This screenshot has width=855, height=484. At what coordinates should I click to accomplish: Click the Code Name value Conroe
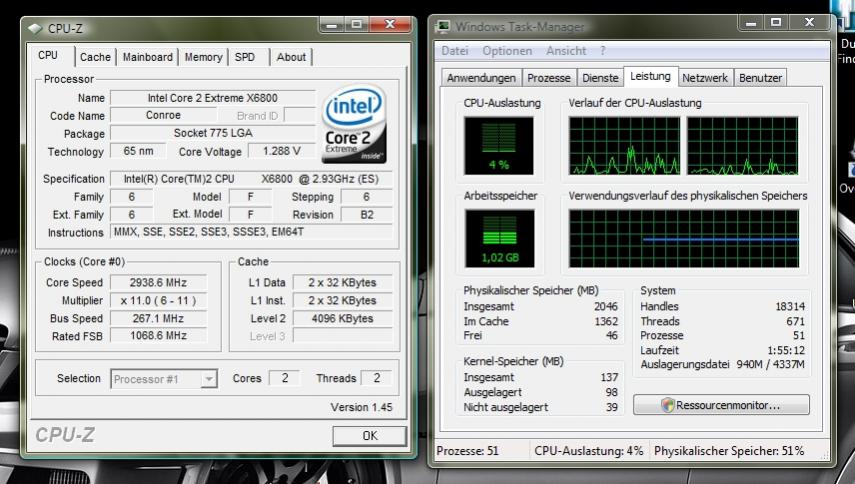point(163,116)
